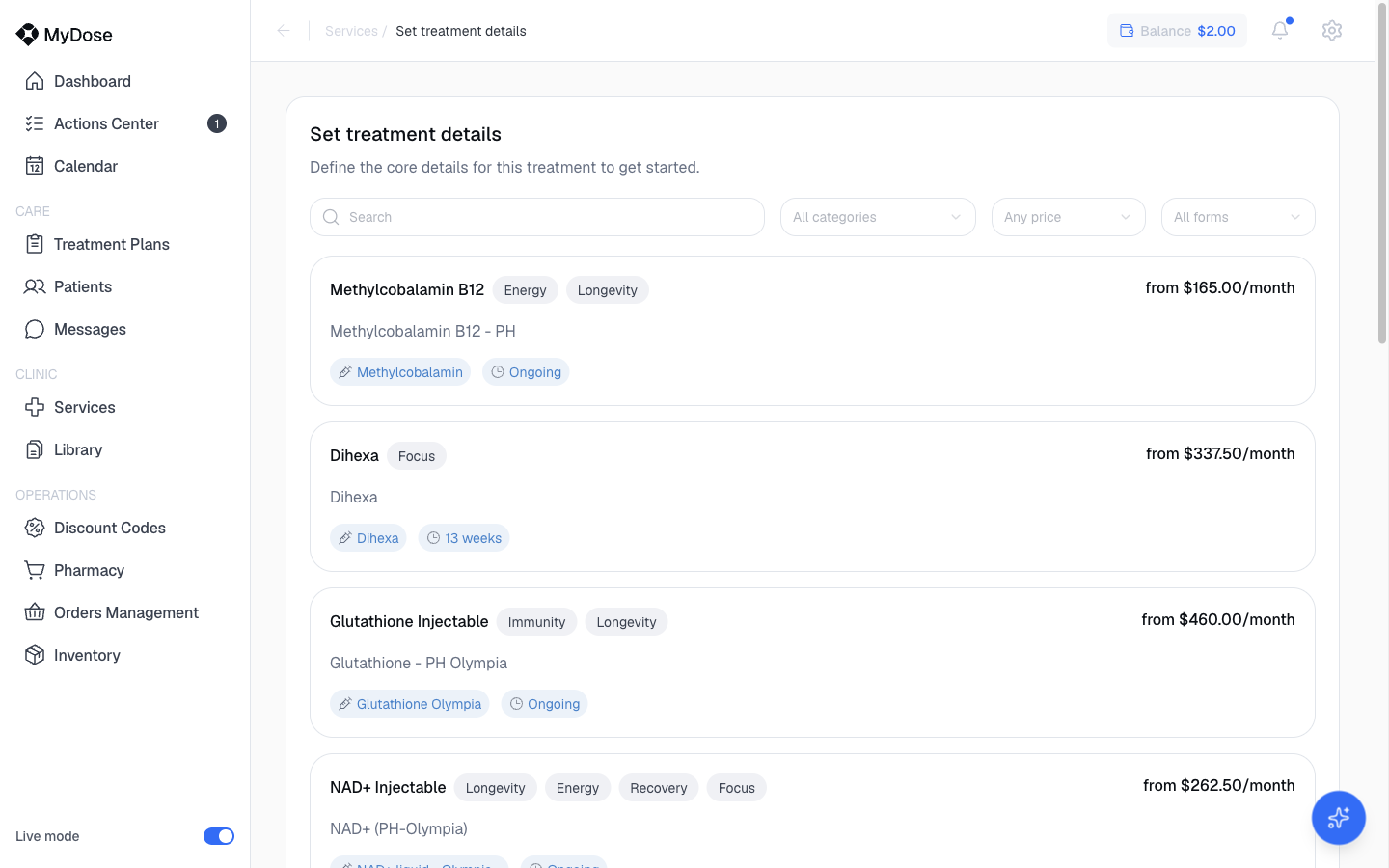Click the from $460.00/month price
Screen dimensions: 1389x868
[1218, 619]
